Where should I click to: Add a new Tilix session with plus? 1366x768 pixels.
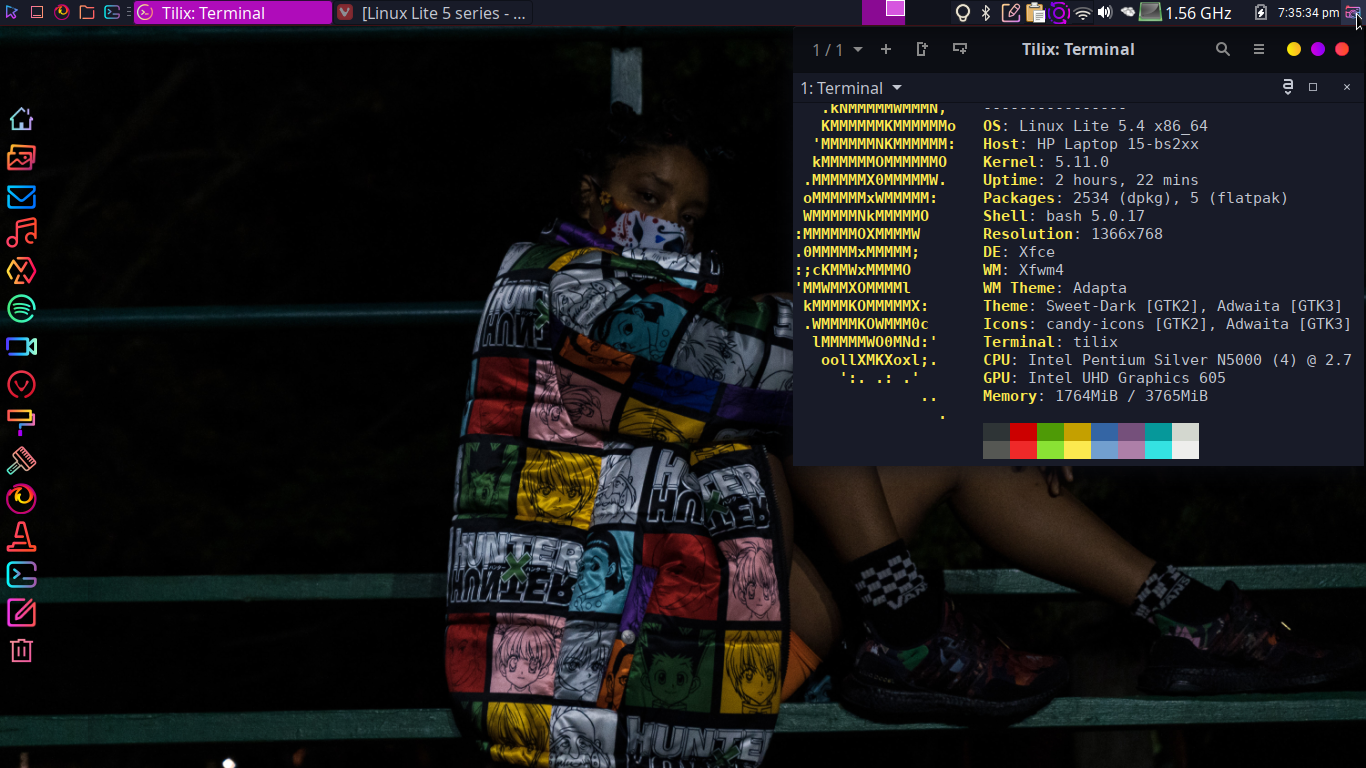pyautogui.click(x=886, y=49)
